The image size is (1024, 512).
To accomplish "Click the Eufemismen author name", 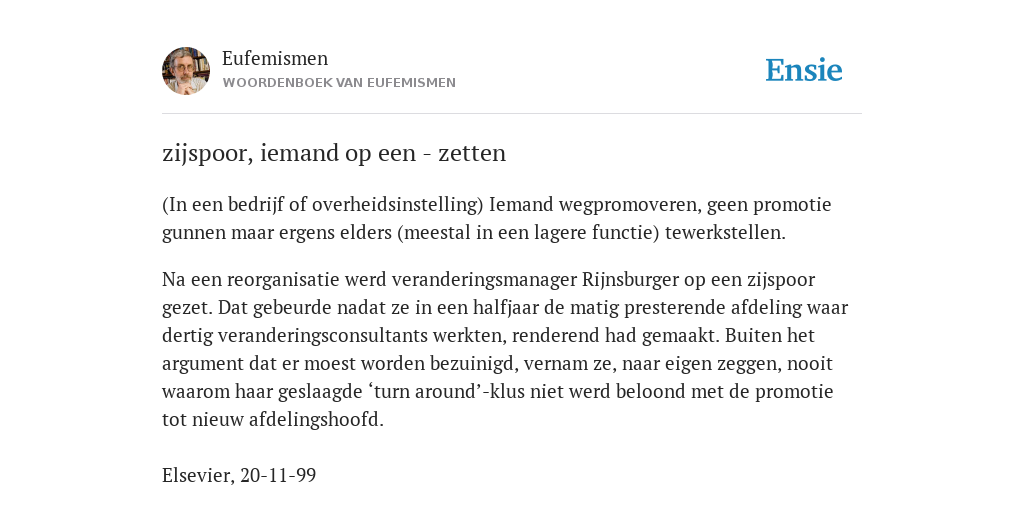I will click(x=275, y=58).
